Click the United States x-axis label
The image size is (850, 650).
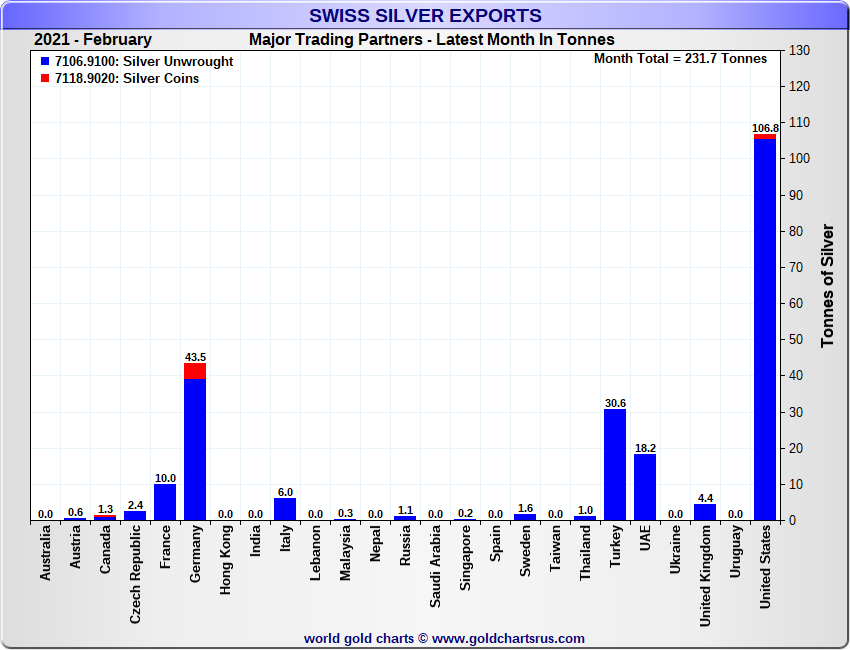click(765, 568)
